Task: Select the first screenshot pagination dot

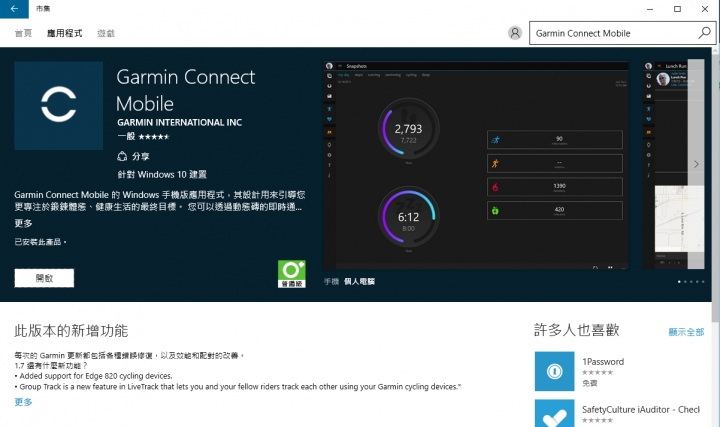Action: coord(679,281)
